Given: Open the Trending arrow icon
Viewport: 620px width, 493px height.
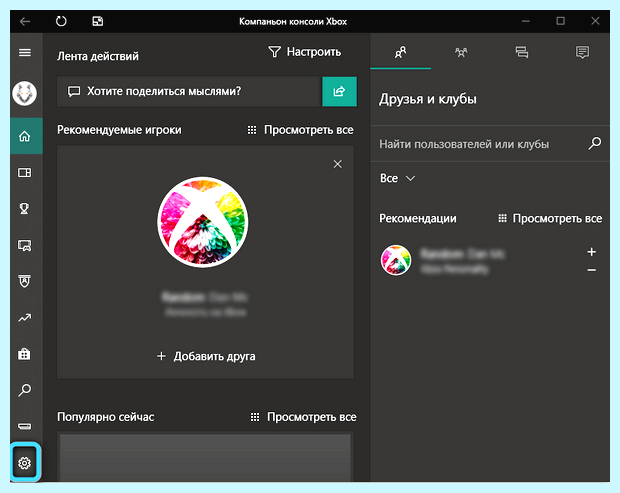Looking at the screenshot, I should click(25, 317).
